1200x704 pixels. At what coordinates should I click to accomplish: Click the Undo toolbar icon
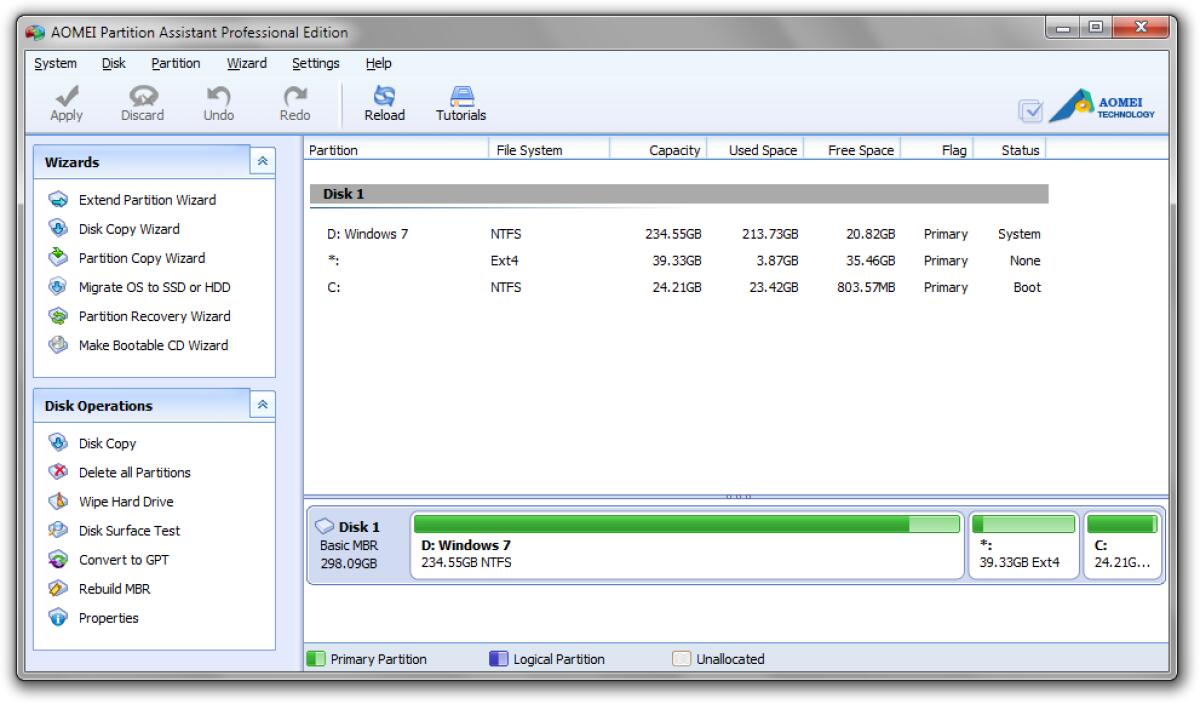coord(216,95)
